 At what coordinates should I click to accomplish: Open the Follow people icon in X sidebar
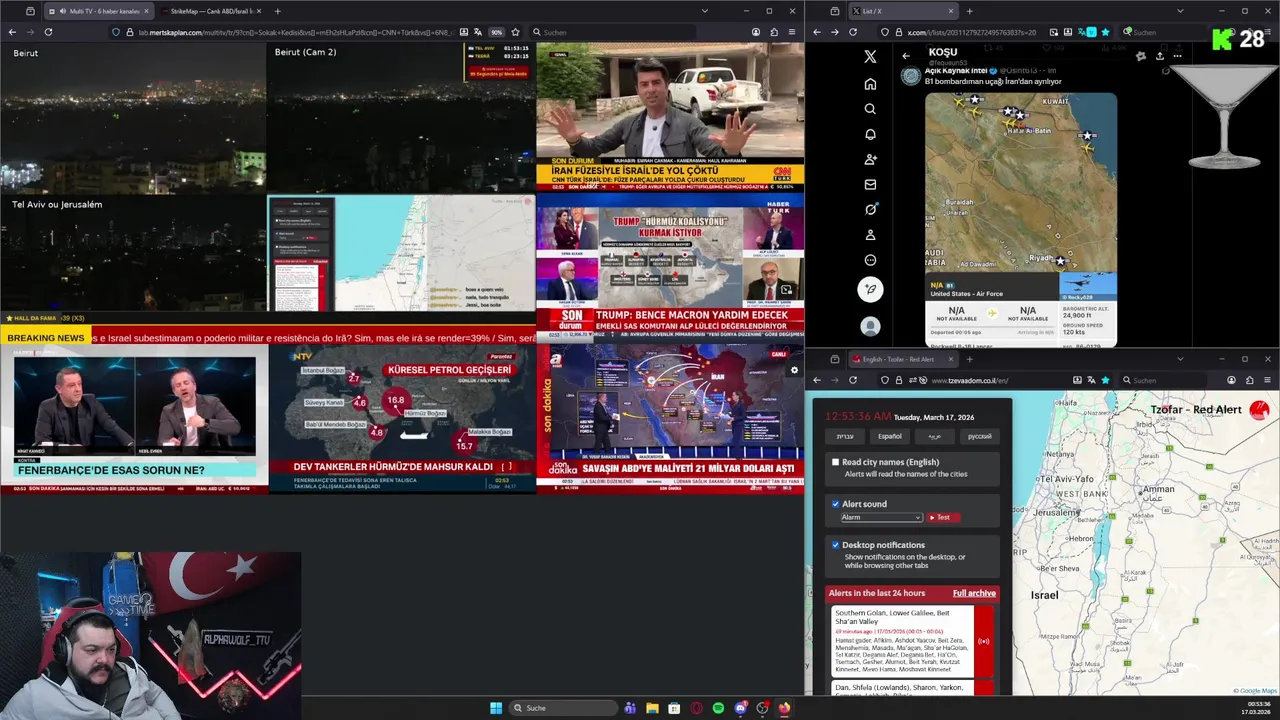(x=870, y=159)
